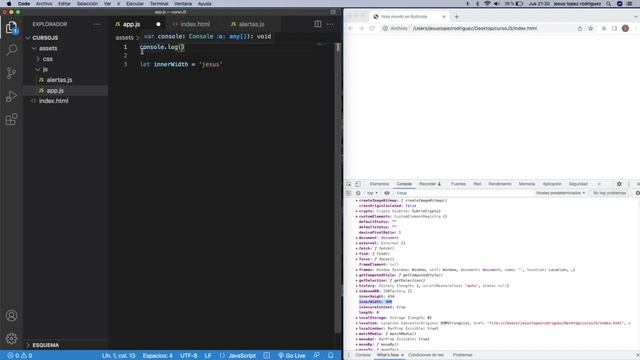
Task: Expand the location console entry
Action: pos(357,323)
